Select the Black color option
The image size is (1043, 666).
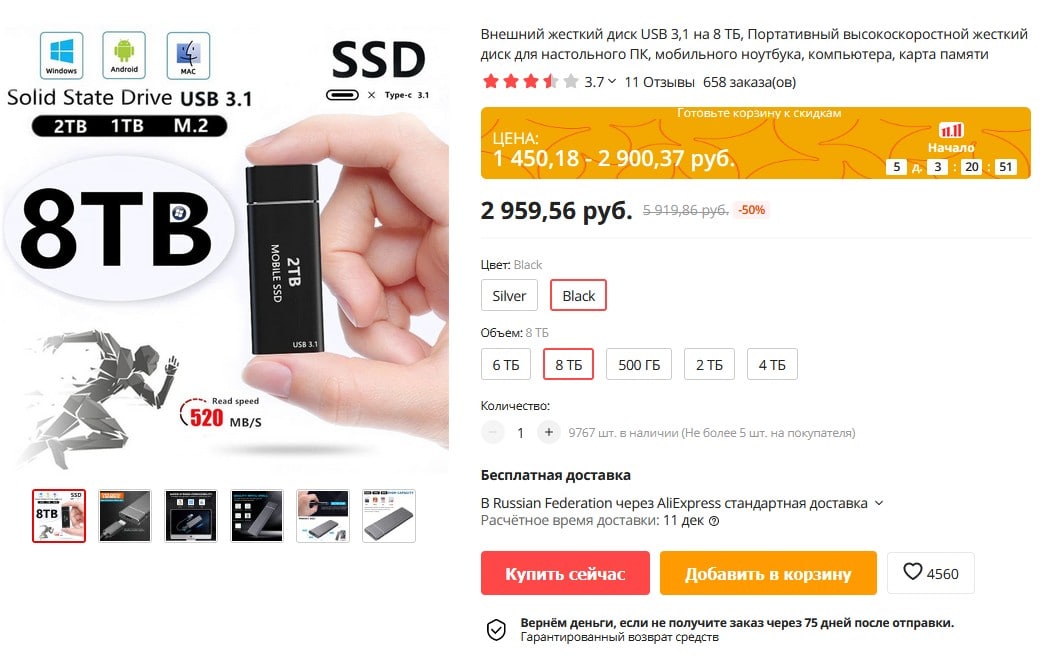(x=578, y=295)
